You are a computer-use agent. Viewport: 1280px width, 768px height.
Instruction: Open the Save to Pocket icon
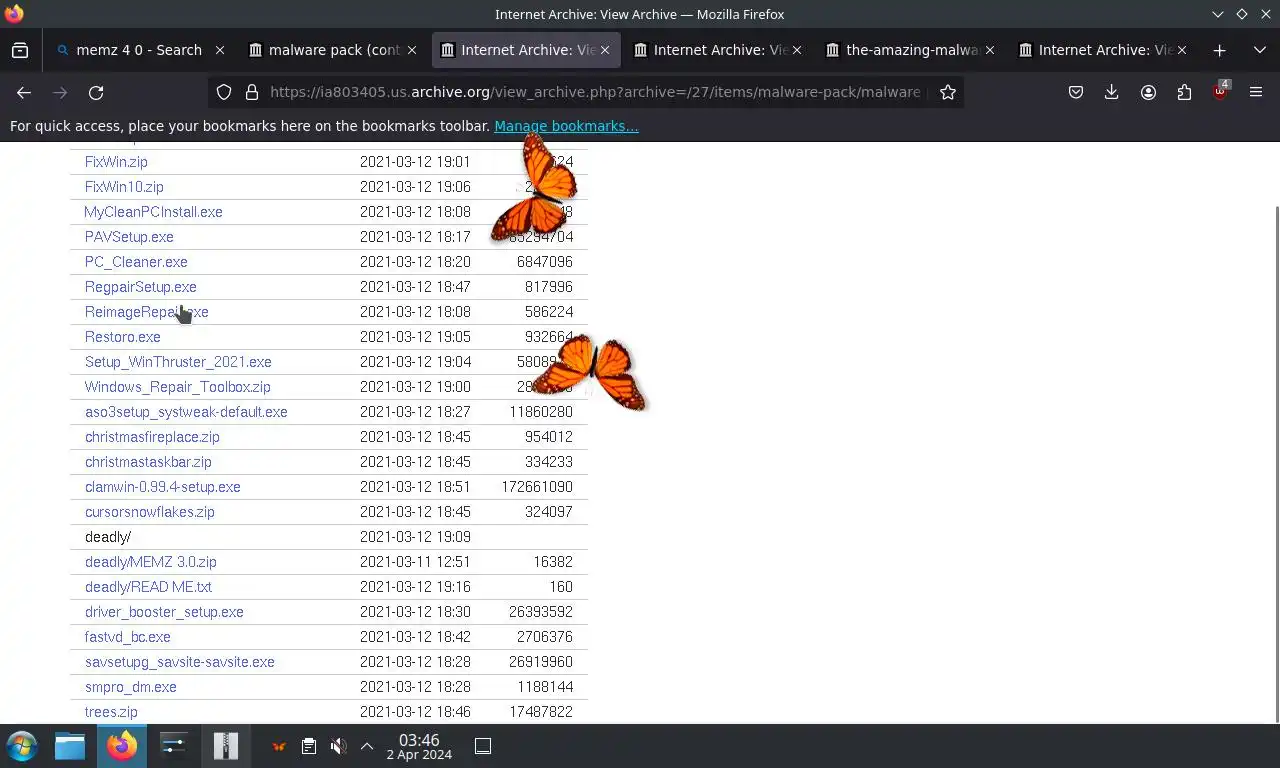pyautogui.click(x=1076, y=92)
